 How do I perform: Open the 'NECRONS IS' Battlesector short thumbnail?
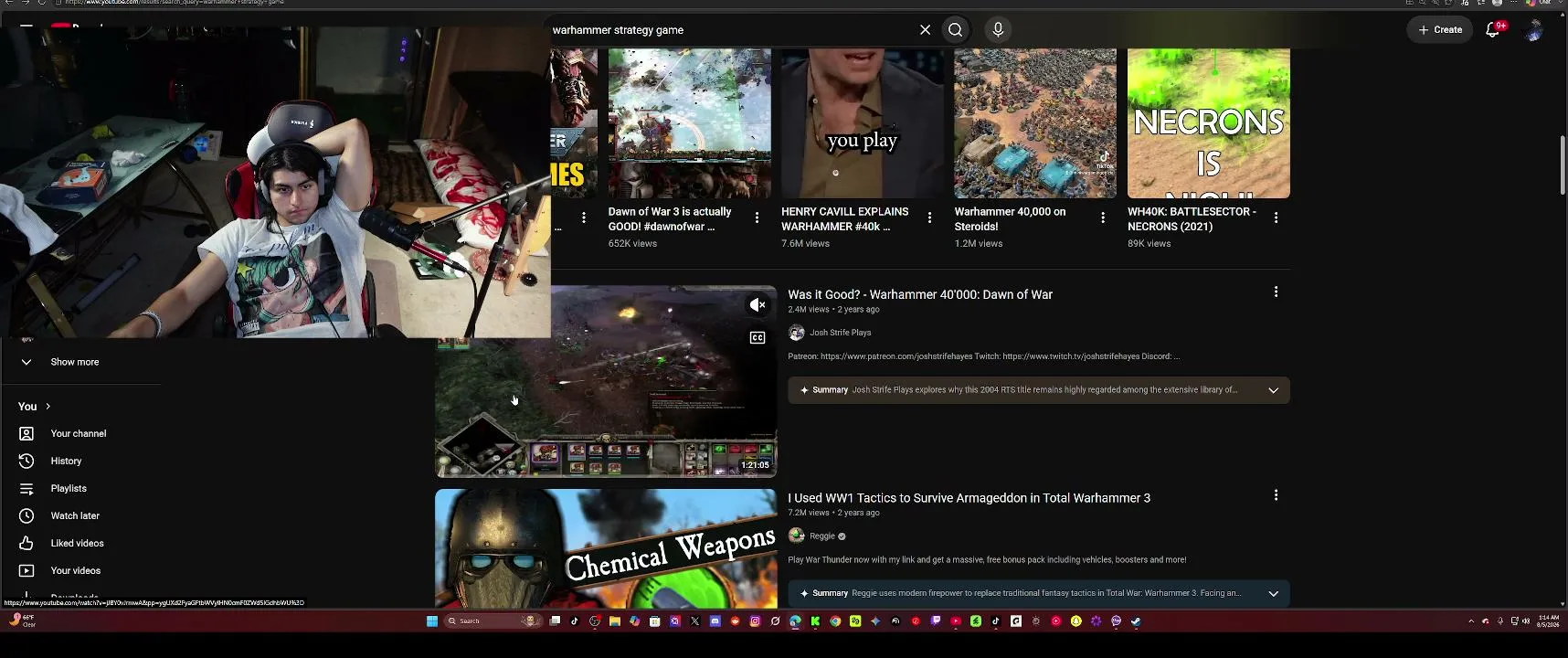(1209, 123)
